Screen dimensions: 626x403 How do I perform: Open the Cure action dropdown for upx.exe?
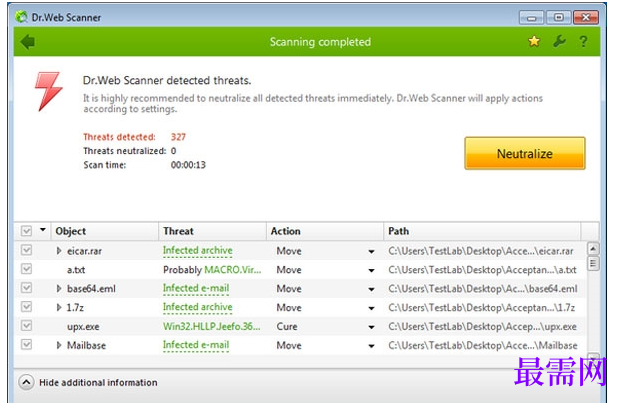[x=371, y=327]
